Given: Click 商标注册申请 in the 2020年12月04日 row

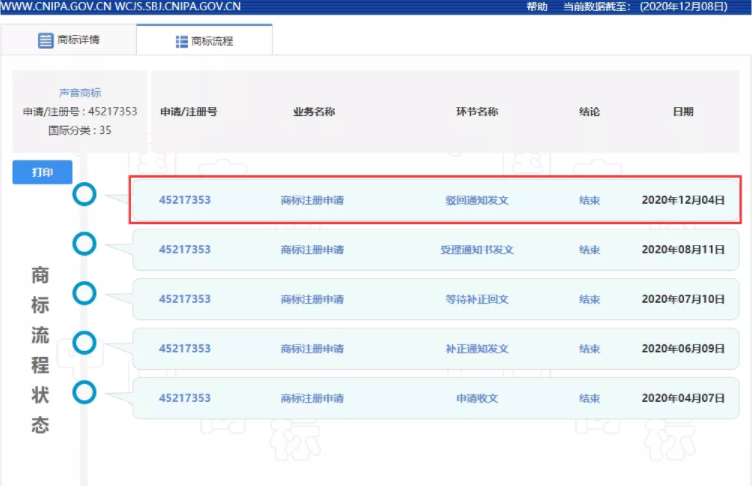Looking at the screenshot, I should 312,201.
